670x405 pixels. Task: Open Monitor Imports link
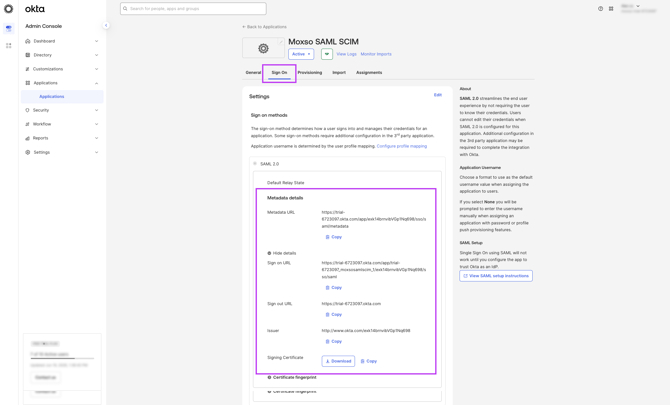(x=376, y=54)
